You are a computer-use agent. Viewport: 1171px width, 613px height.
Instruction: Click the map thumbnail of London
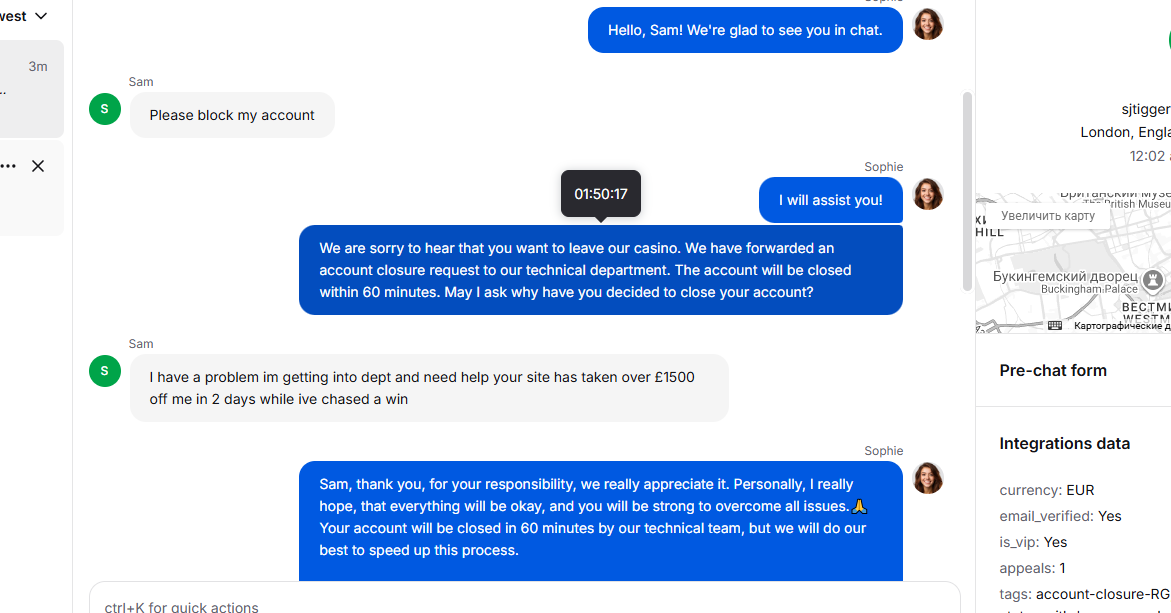(x=1073, y=261)
